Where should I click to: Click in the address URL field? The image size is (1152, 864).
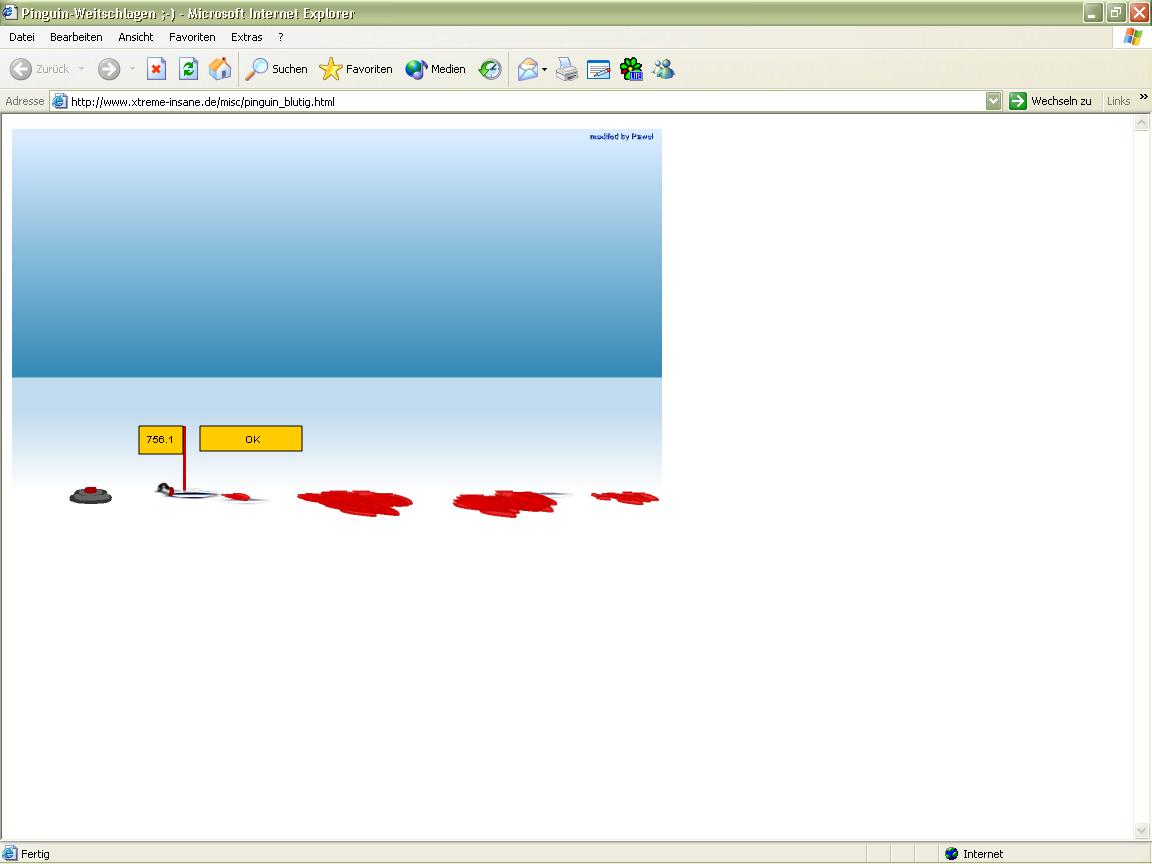tap(500, 101)
